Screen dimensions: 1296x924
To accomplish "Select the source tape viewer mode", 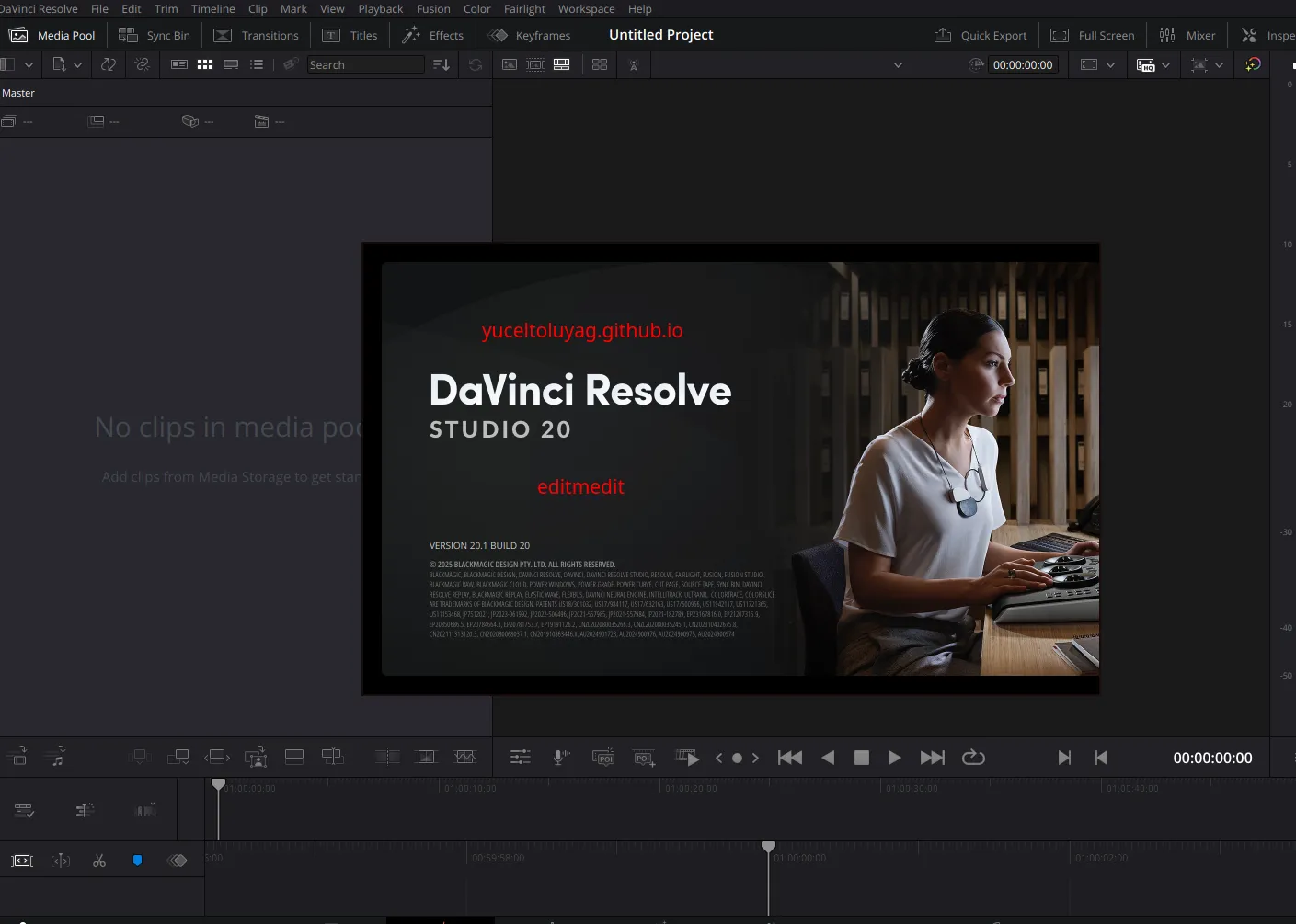I will tap(535, 64).
